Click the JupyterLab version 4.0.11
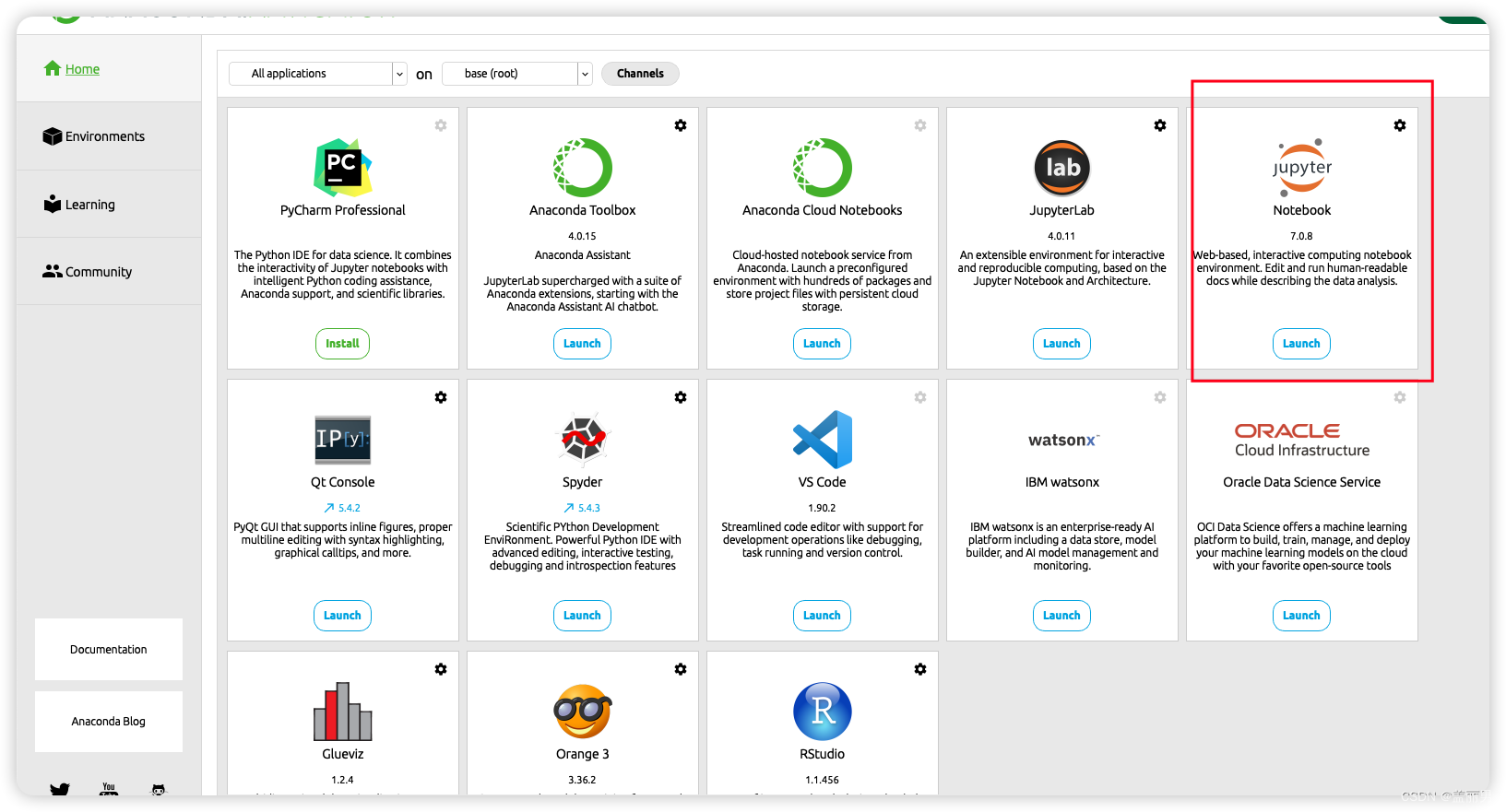This screenshot has height=812, width=1506. [x=1062, y=236]
